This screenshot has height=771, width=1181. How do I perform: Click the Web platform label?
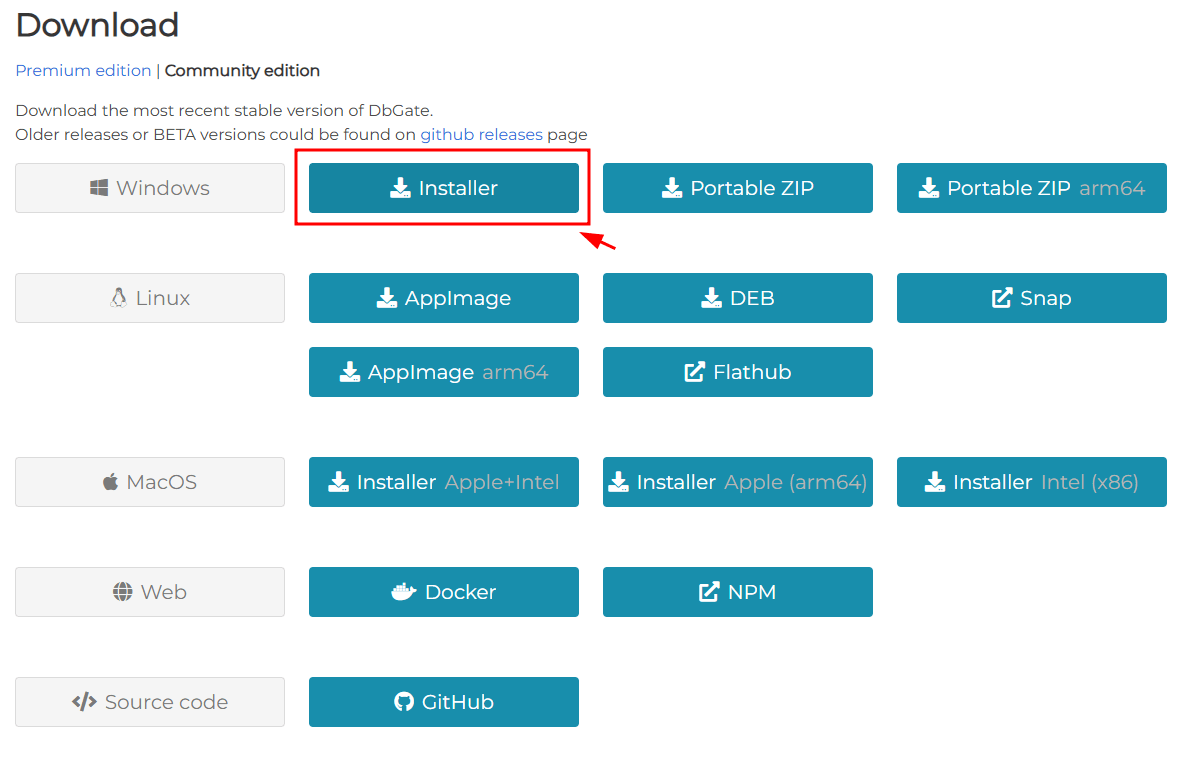click(150, 592)
